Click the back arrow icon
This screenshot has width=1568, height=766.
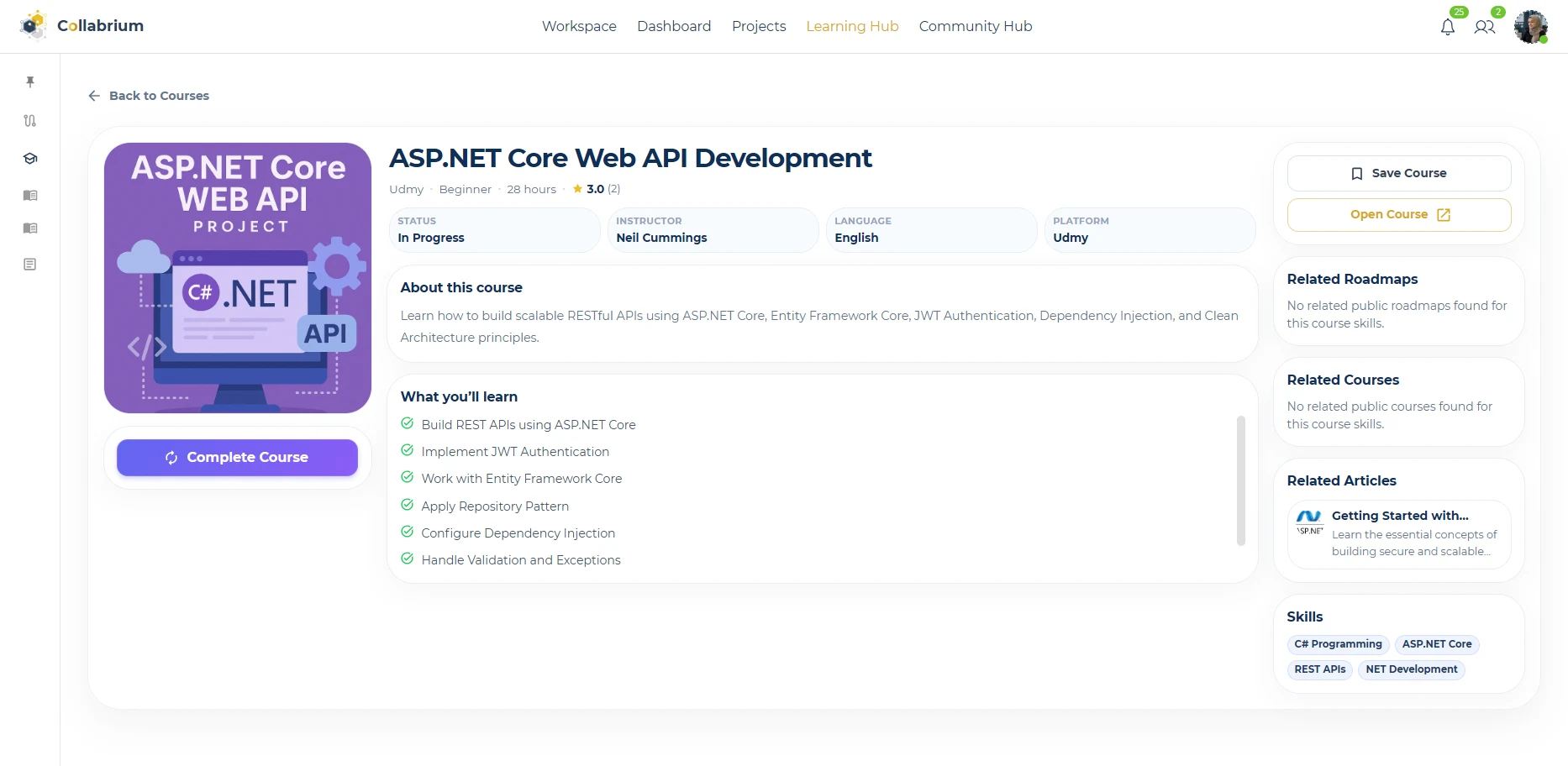coord(94,96)
